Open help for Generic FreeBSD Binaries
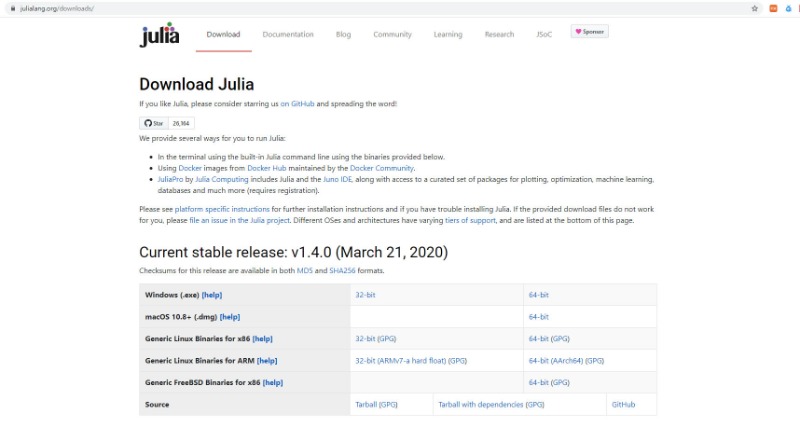Screen dimensions: 800x439 point(272,382)
